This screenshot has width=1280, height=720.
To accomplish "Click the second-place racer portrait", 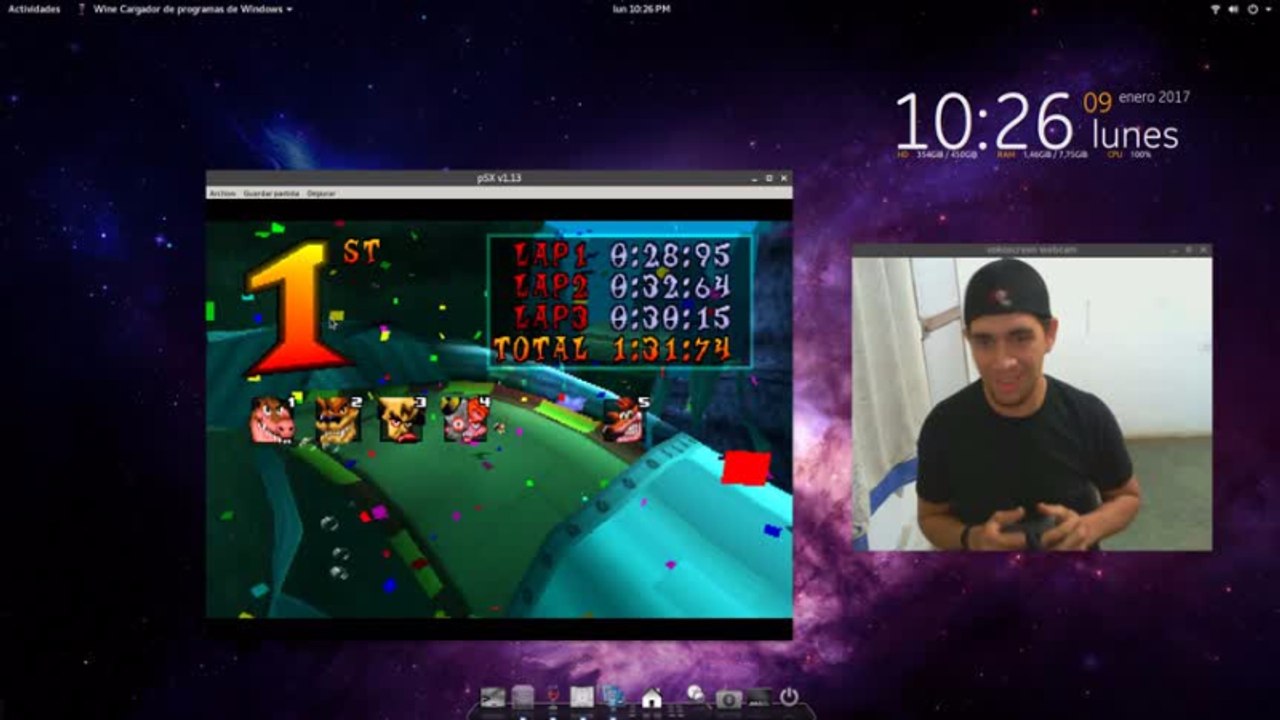I will pyautogui.click(x=337, y=420).
